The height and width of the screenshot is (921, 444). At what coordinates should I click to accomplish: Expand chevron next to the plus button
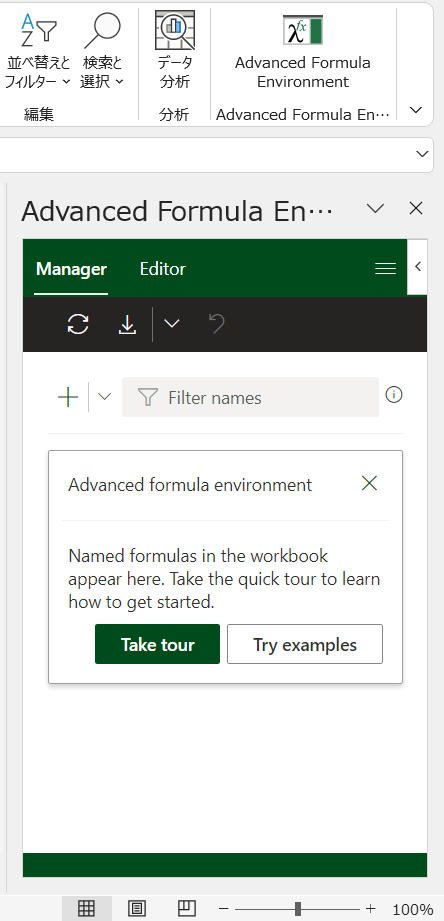(104, 397)
